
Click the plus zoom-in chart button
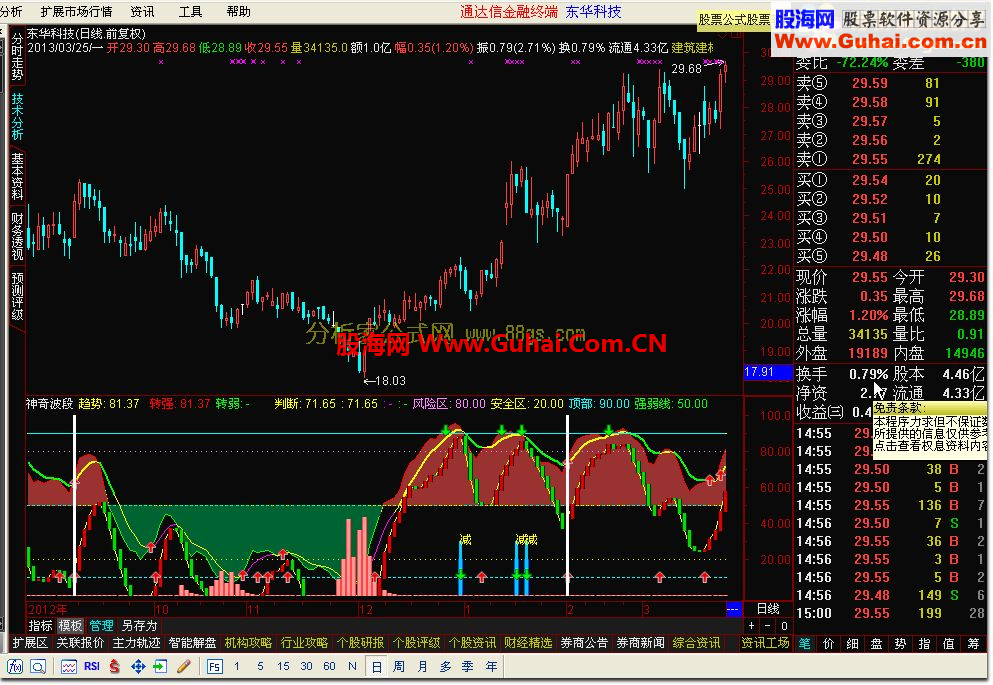click(x=752, y=625)
